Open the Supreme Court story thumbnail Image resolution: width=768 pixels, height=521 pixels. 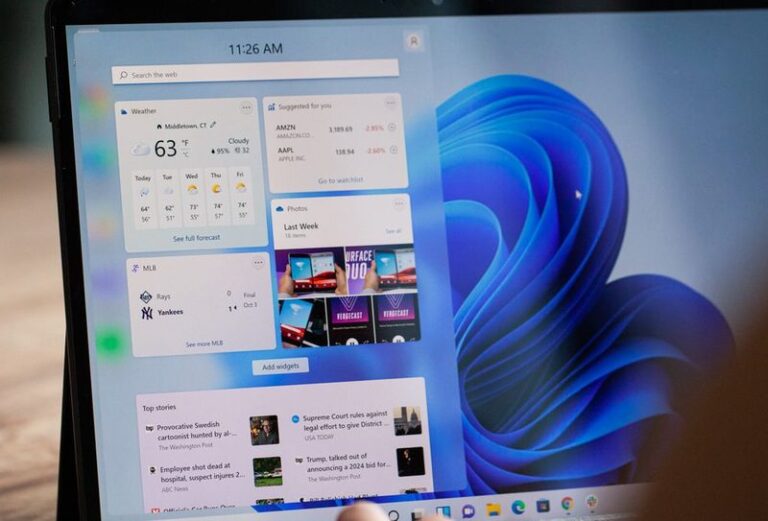(408, 421)
